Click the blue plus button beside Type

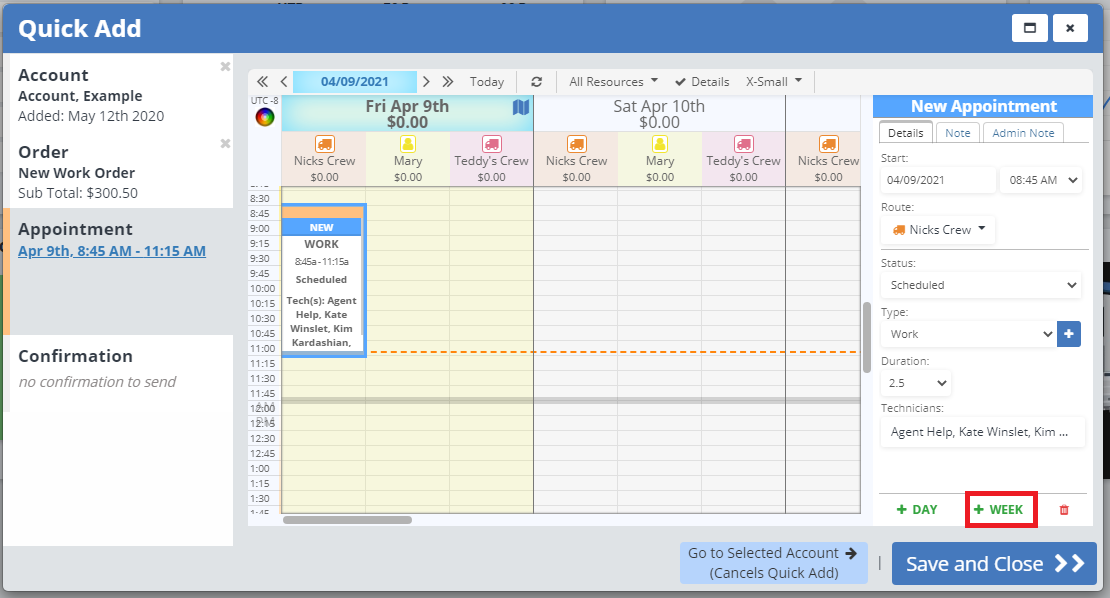pos(1069,334)
